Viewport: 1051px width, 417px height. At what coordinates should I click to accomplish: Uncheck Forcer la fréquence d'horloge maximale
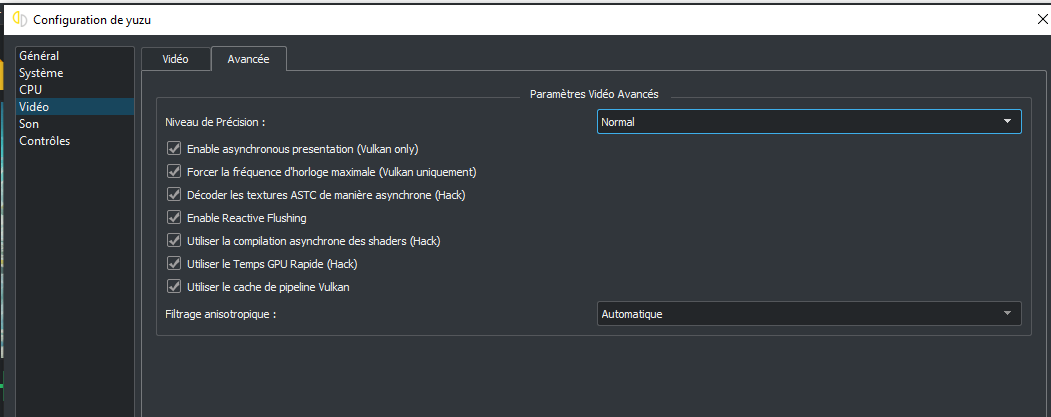(174, 172)
